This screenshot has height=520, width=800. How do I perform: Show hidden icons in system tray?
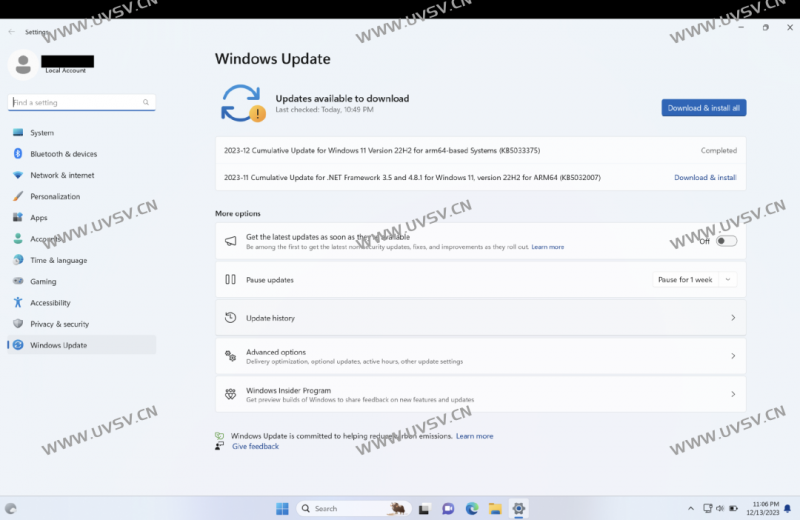[691, 508]
